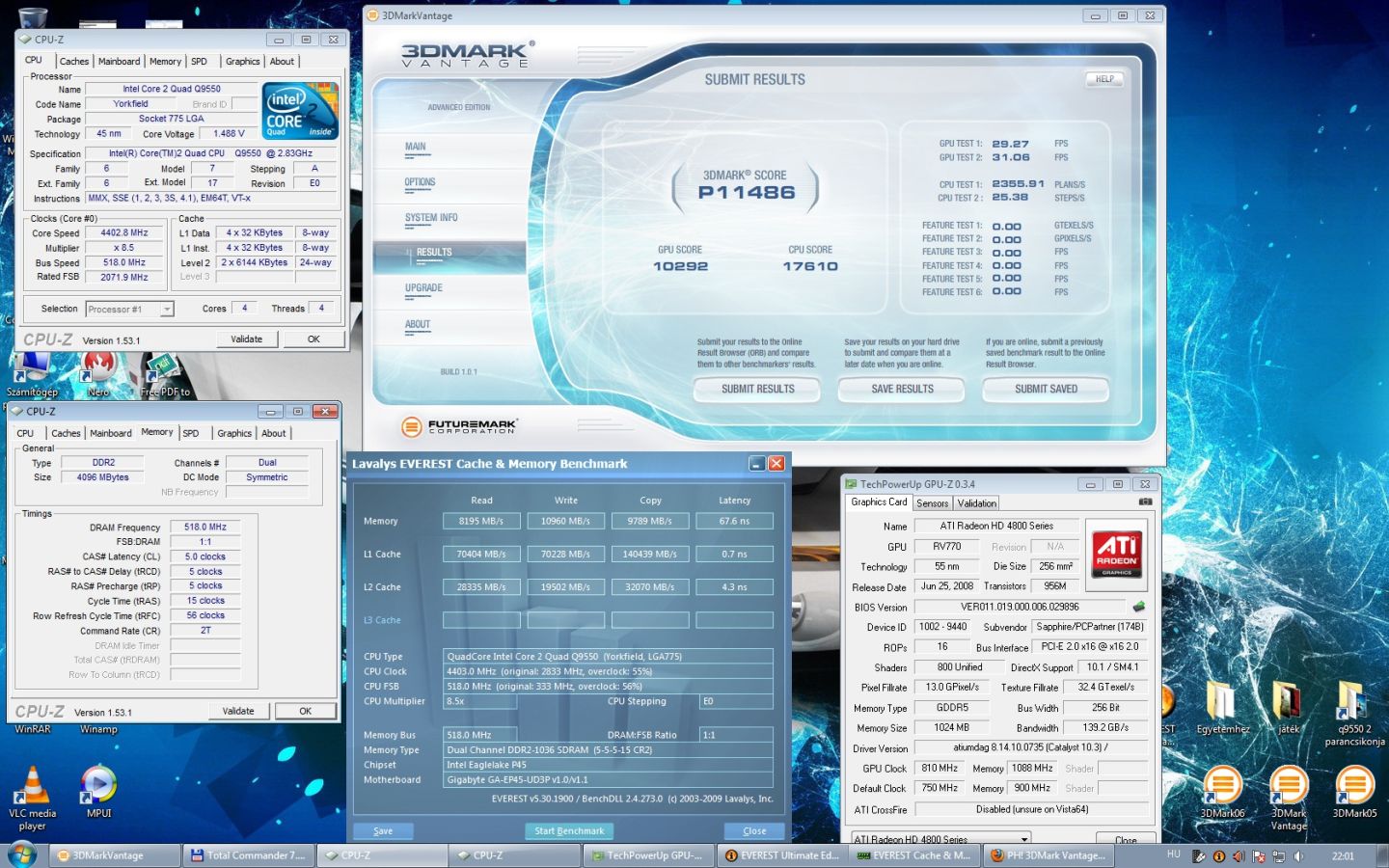Open Caches tab in top CPU-Z window

[73, 61]
